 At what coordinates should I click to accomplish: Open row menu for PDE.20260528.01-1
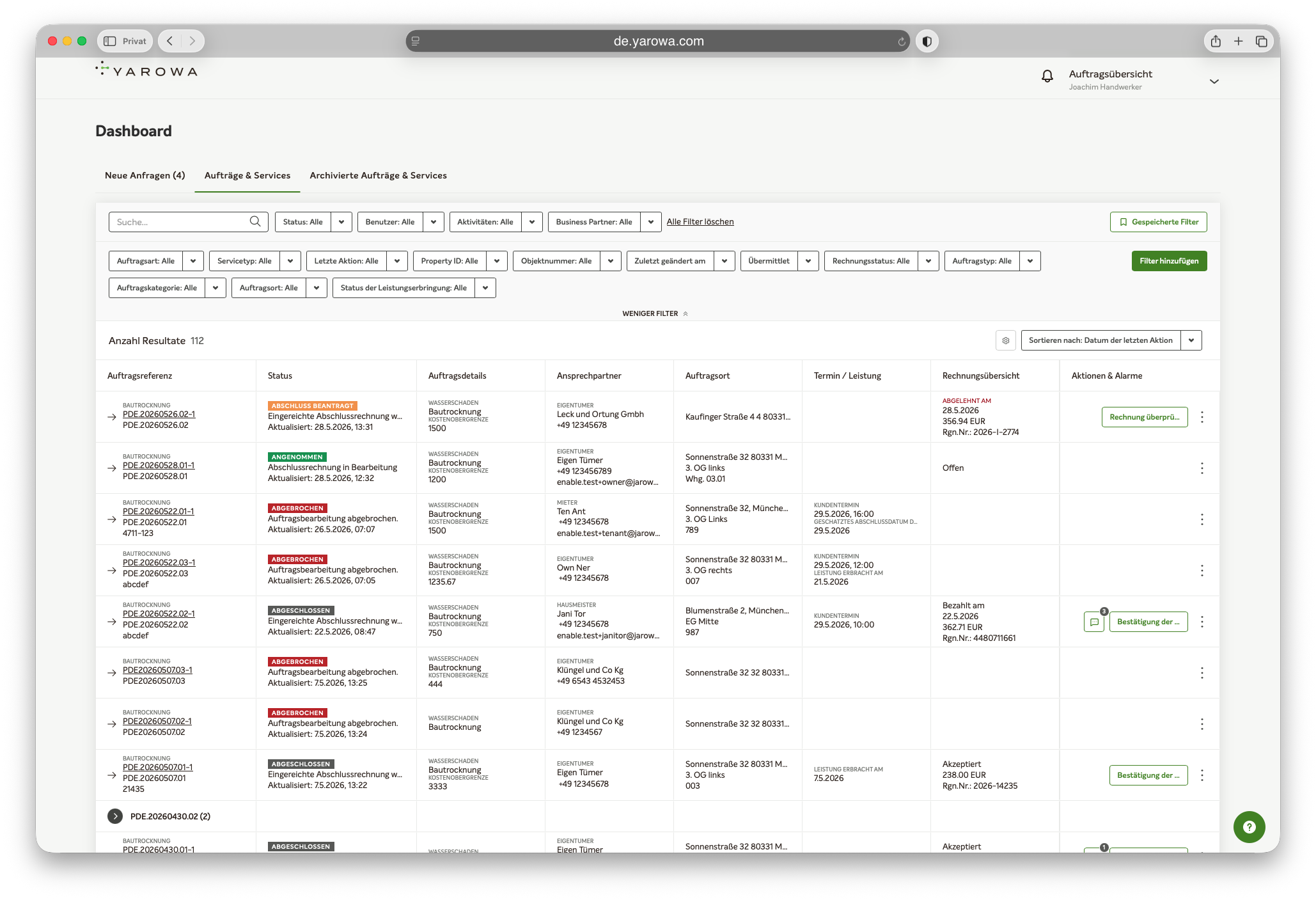[1202, 468]
